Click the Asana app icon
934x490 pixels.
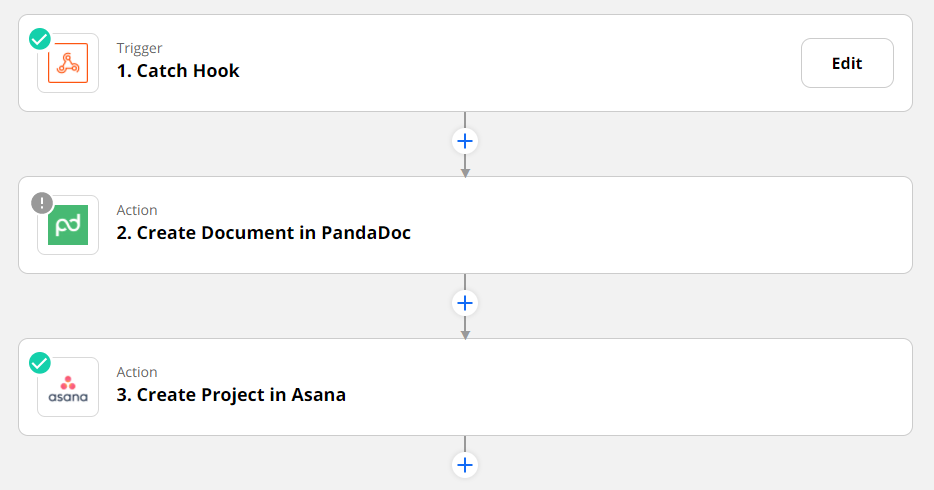(x=68, y=387)
